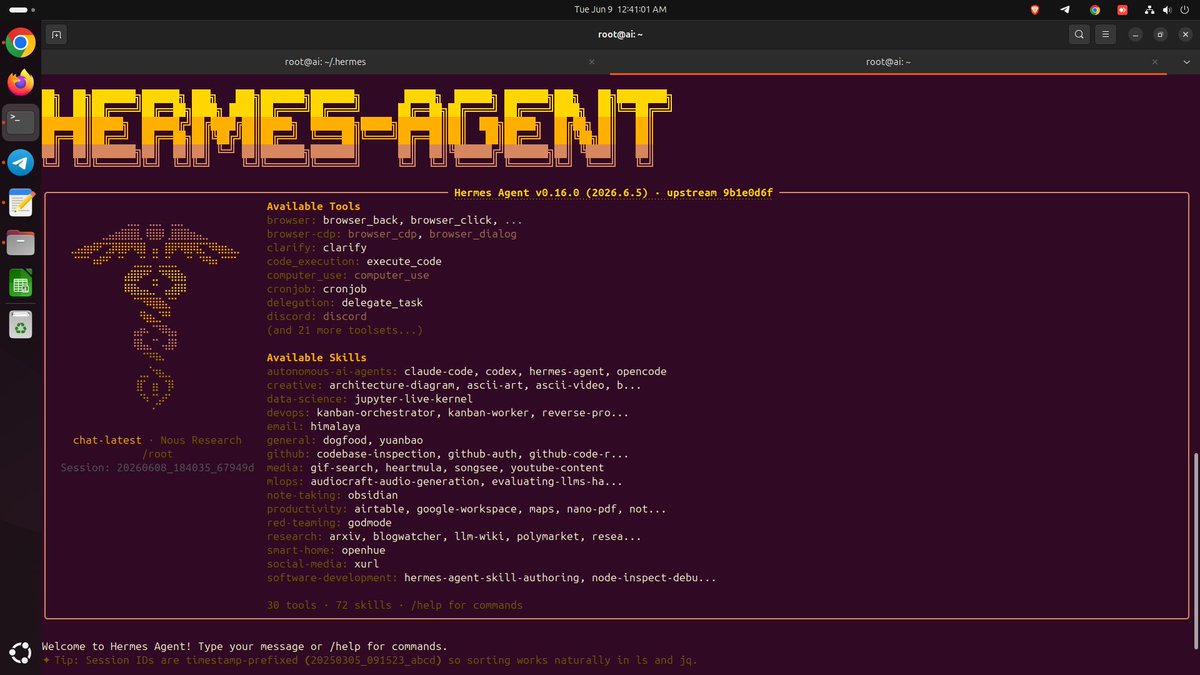1200x675 pixels.
Task: Close the root@ai: ~ terminal tab
Action: pyautogui.click(x=1154, y=62)
